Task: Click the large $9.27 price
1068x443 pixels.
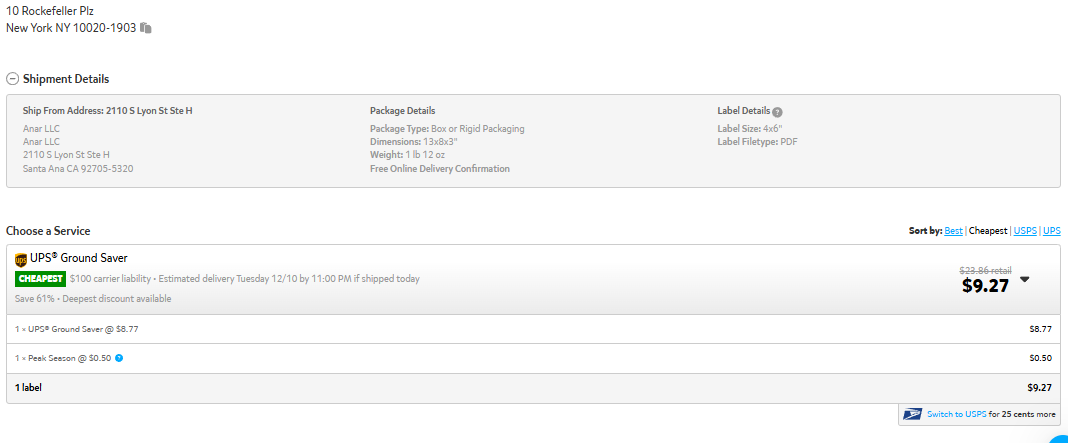Action: pos(985,286)
